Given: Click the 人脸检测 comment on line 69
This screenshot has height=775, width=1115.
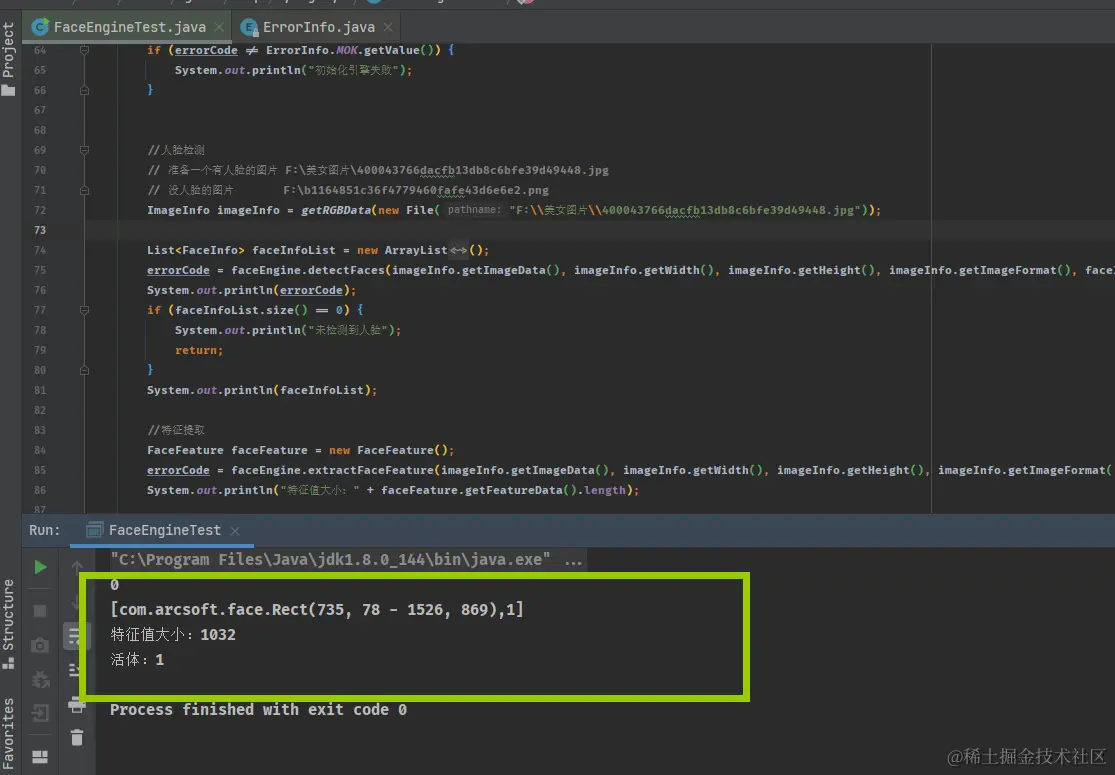Looking at the screenshot, I should point(176,150).
